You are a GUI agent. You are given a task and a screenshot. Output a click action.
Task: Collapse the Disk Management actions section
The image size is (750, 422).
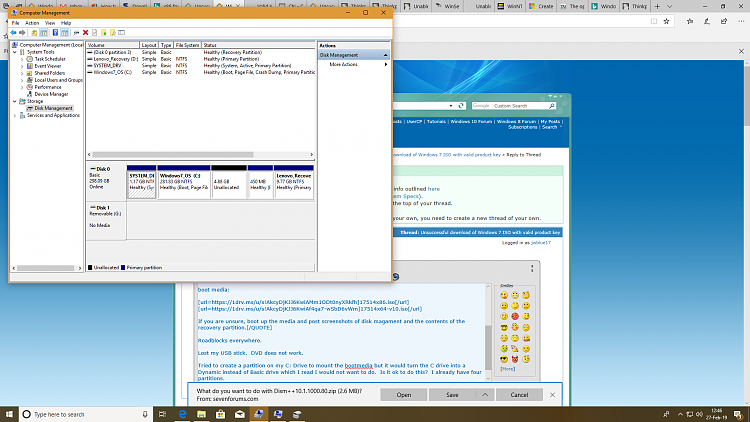(386, 55)
